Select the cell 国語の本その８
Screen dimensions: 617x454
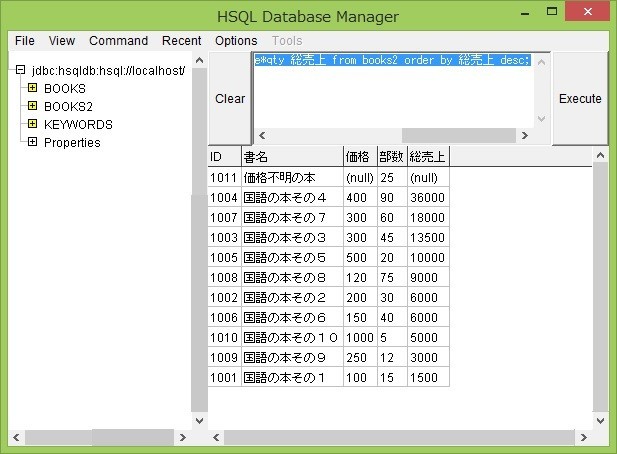(x=292, y=278)
